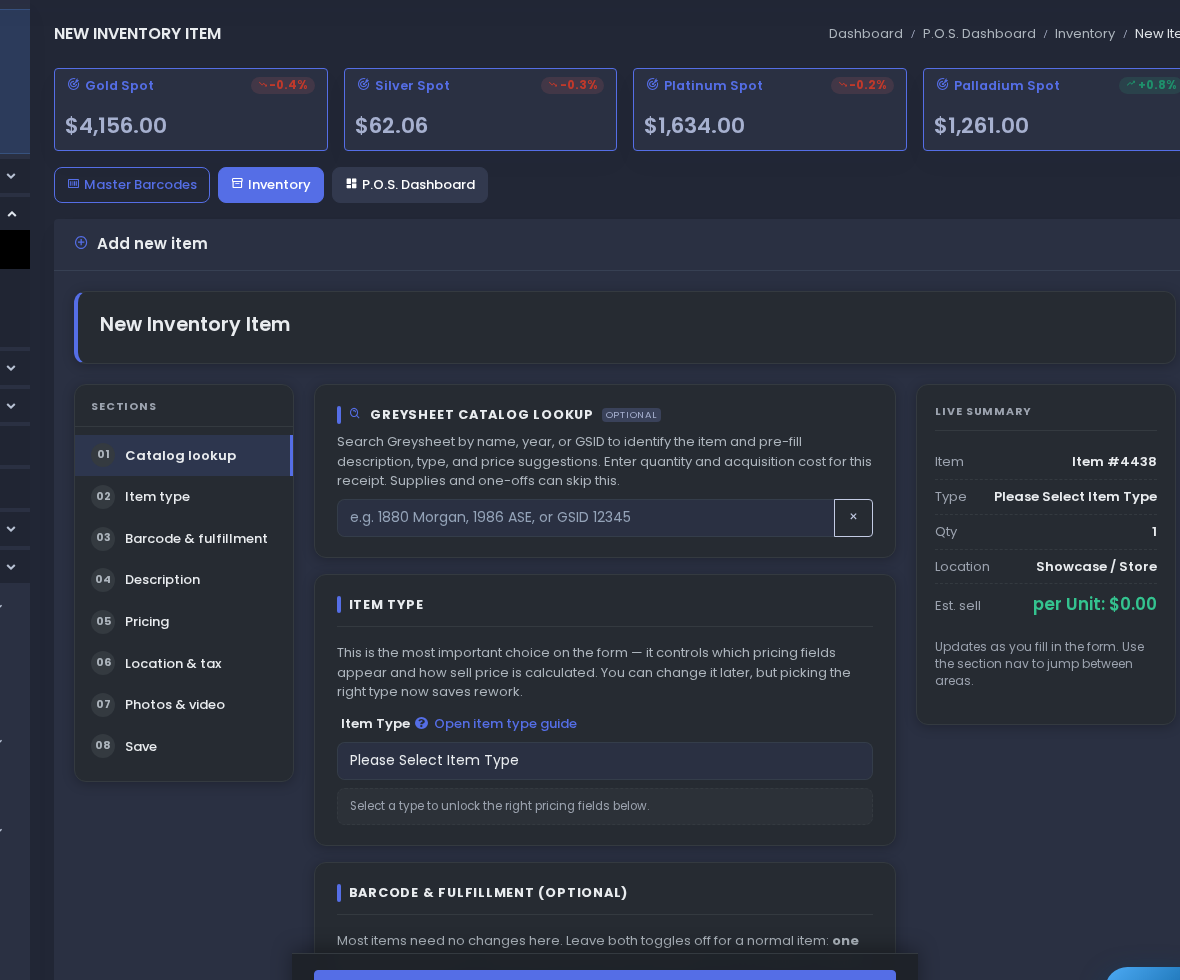Go to the Barcode & fulfillment section
Image resolution: width=1180 pixels, height=980 pixels.
184,538
